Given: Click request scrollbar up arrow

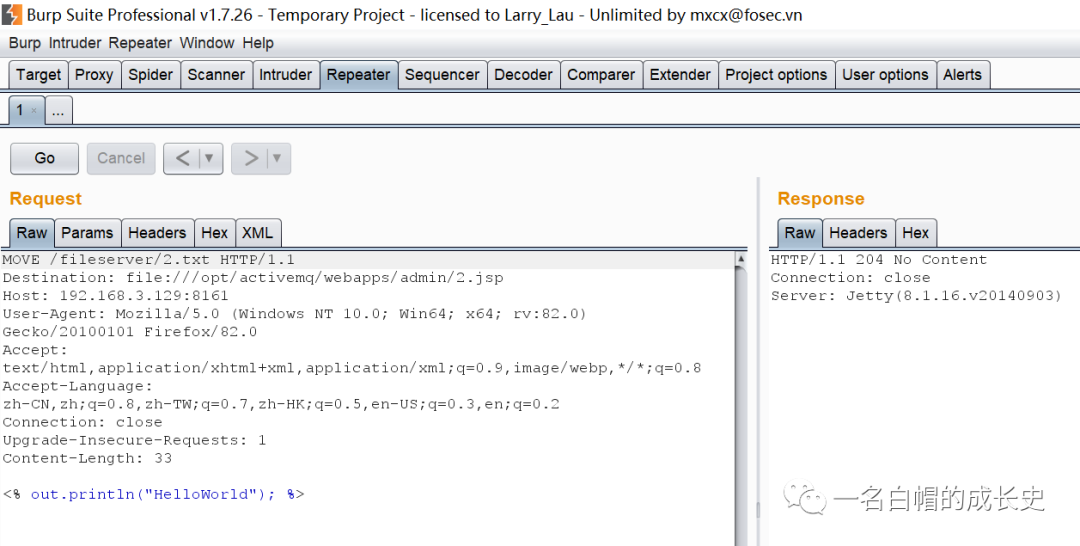Looking at the screenshot, I should tap(741, 259).
